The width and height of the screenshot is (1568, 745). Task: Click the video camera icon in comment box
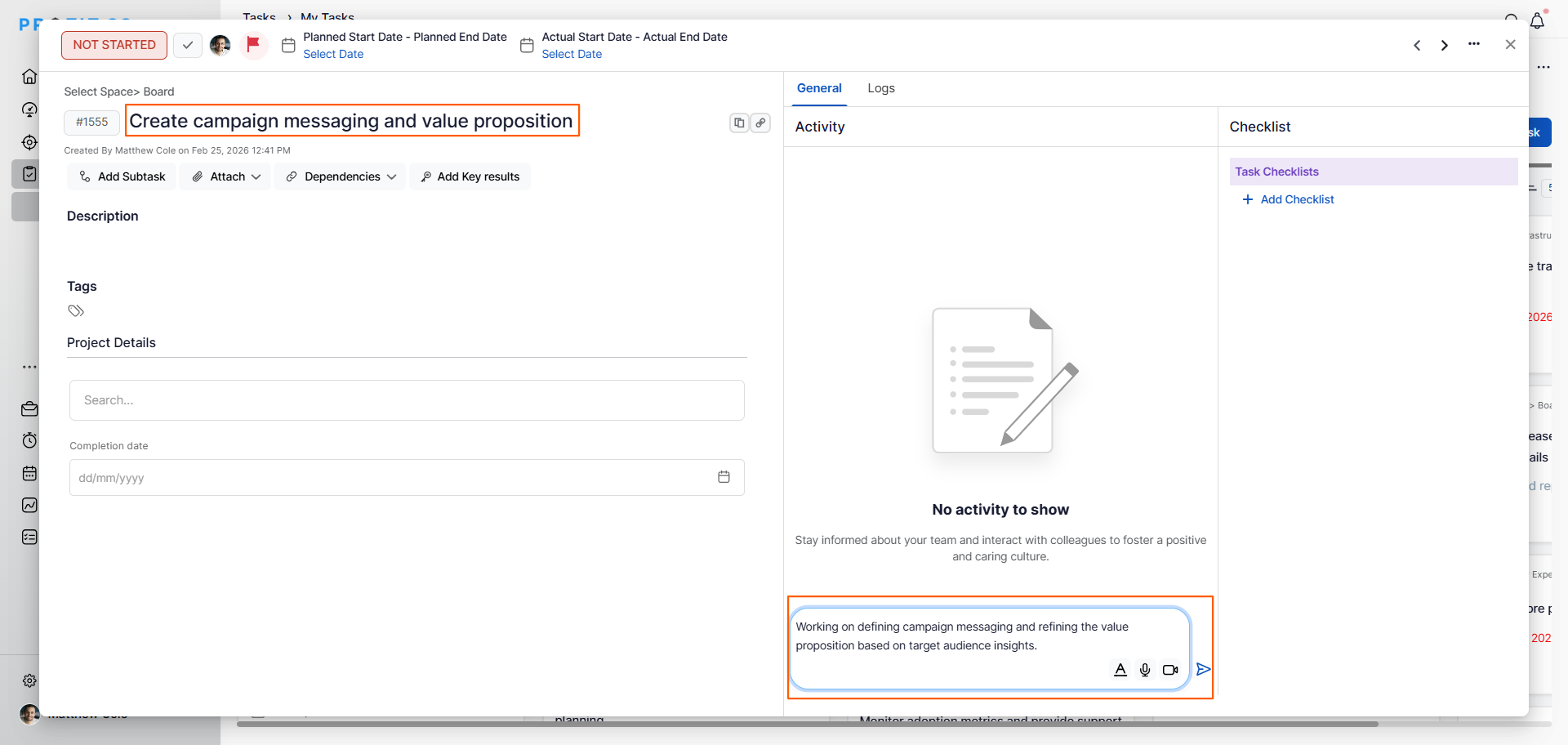(1170, 670)
